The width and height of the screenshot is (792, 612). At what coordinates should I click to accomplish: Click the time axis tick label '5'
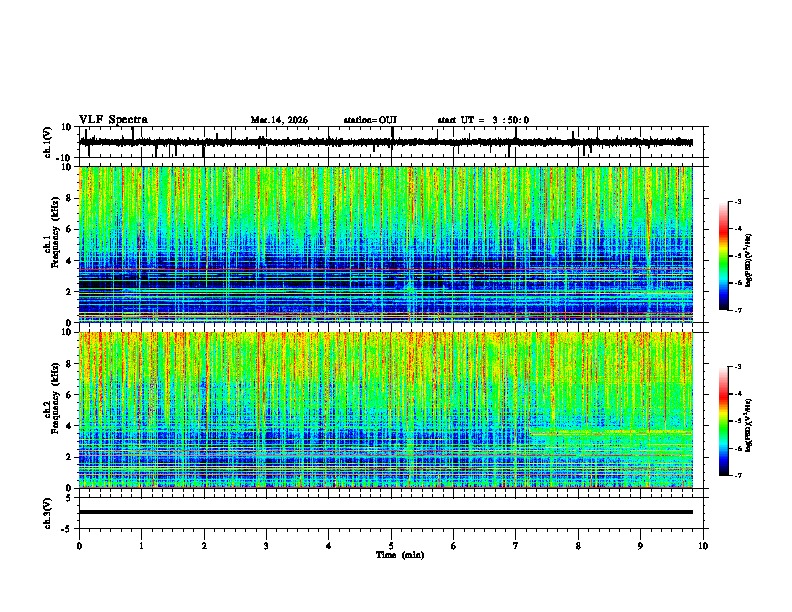tap(391, 546)
